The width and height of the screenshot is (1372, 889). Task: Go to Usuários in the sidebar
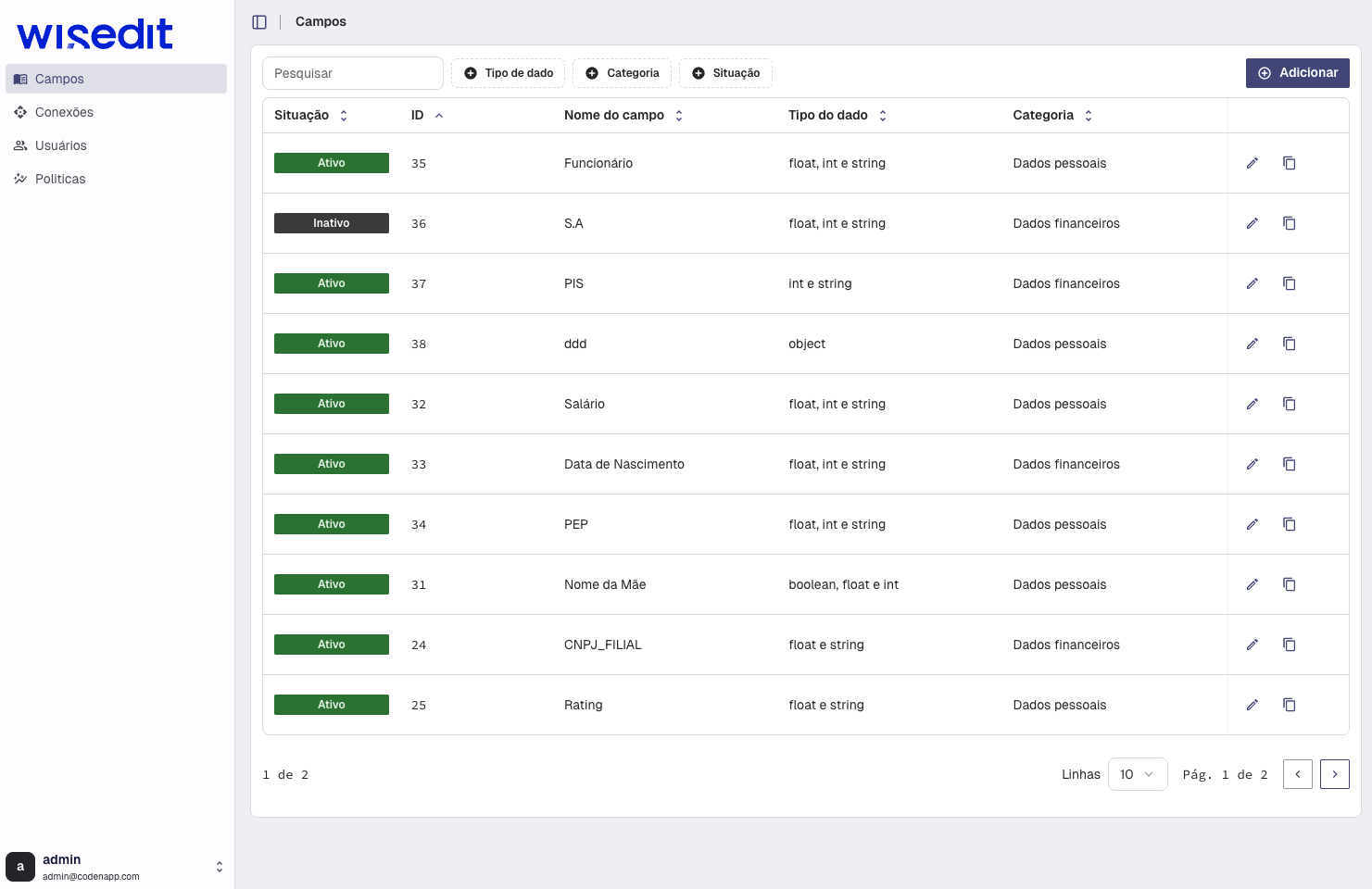pos(60,145)
